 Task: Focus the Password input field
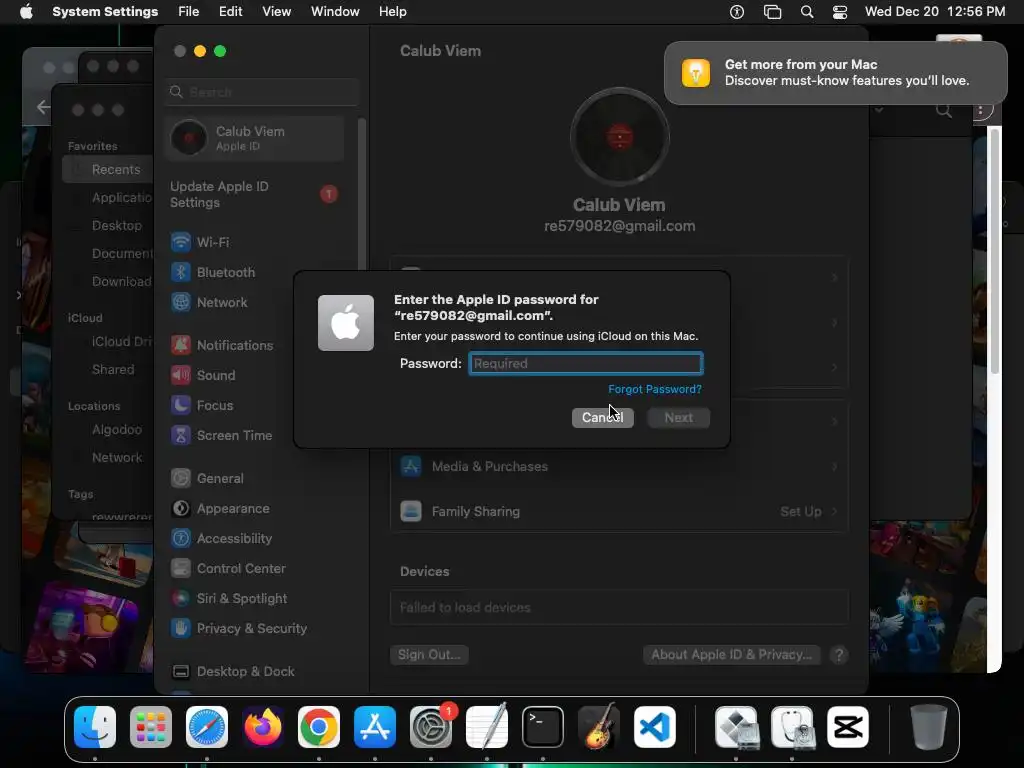586,364
